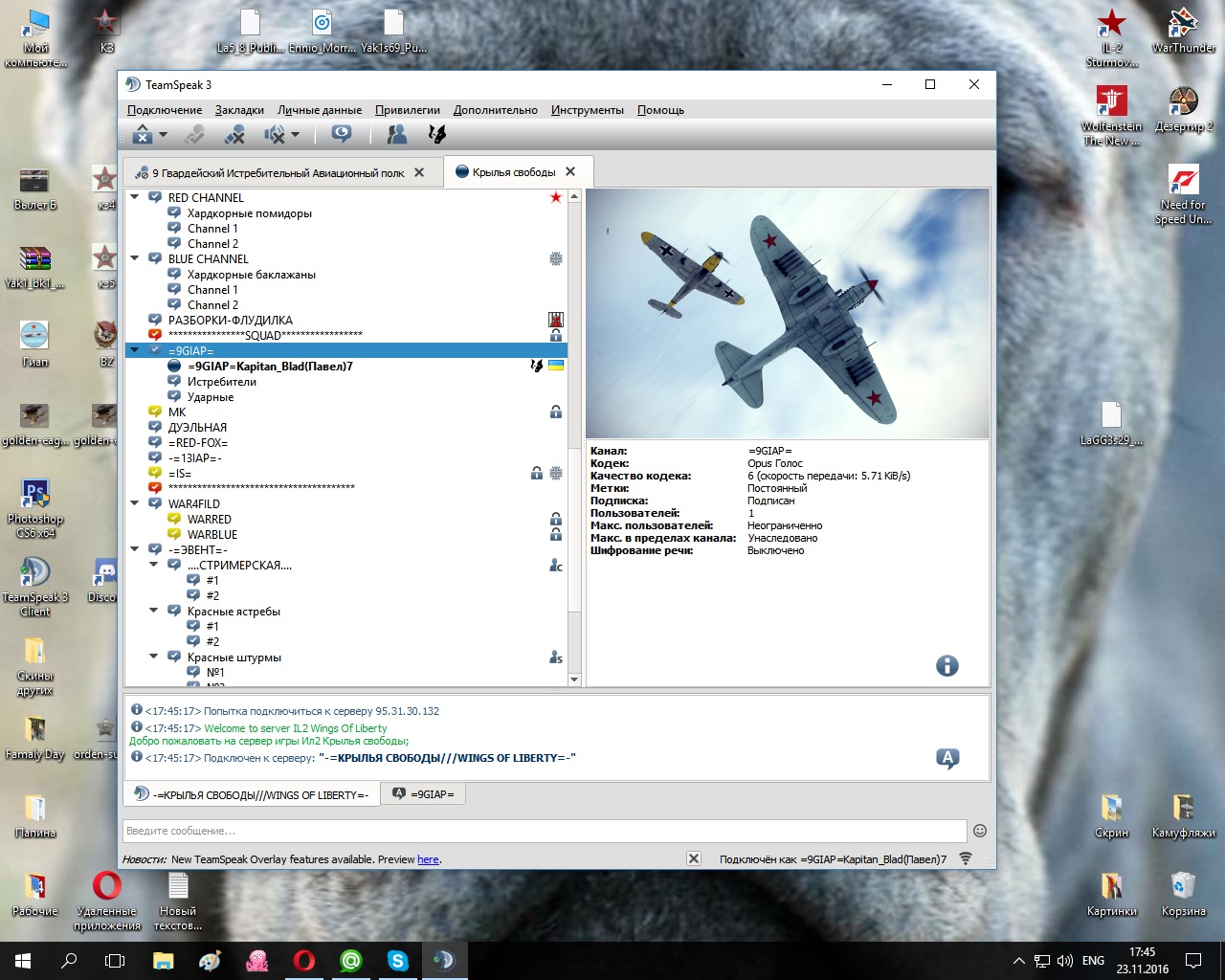1225x980 pixels.
Task: Click the blue info icon in the channel panel
Action: pyautogui.click(x=947, y=666)
